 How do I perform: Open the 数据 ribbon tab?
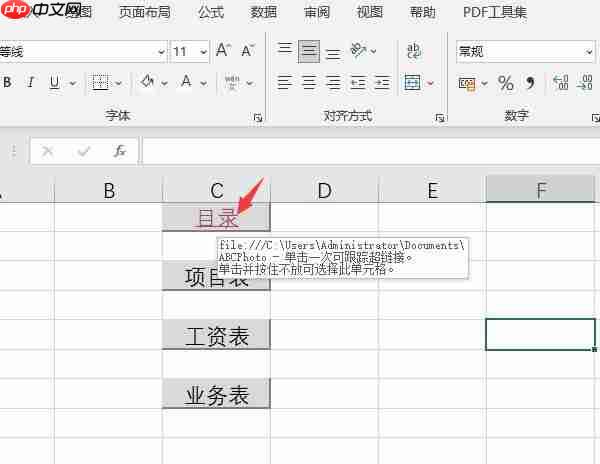(x=264, y=12)
